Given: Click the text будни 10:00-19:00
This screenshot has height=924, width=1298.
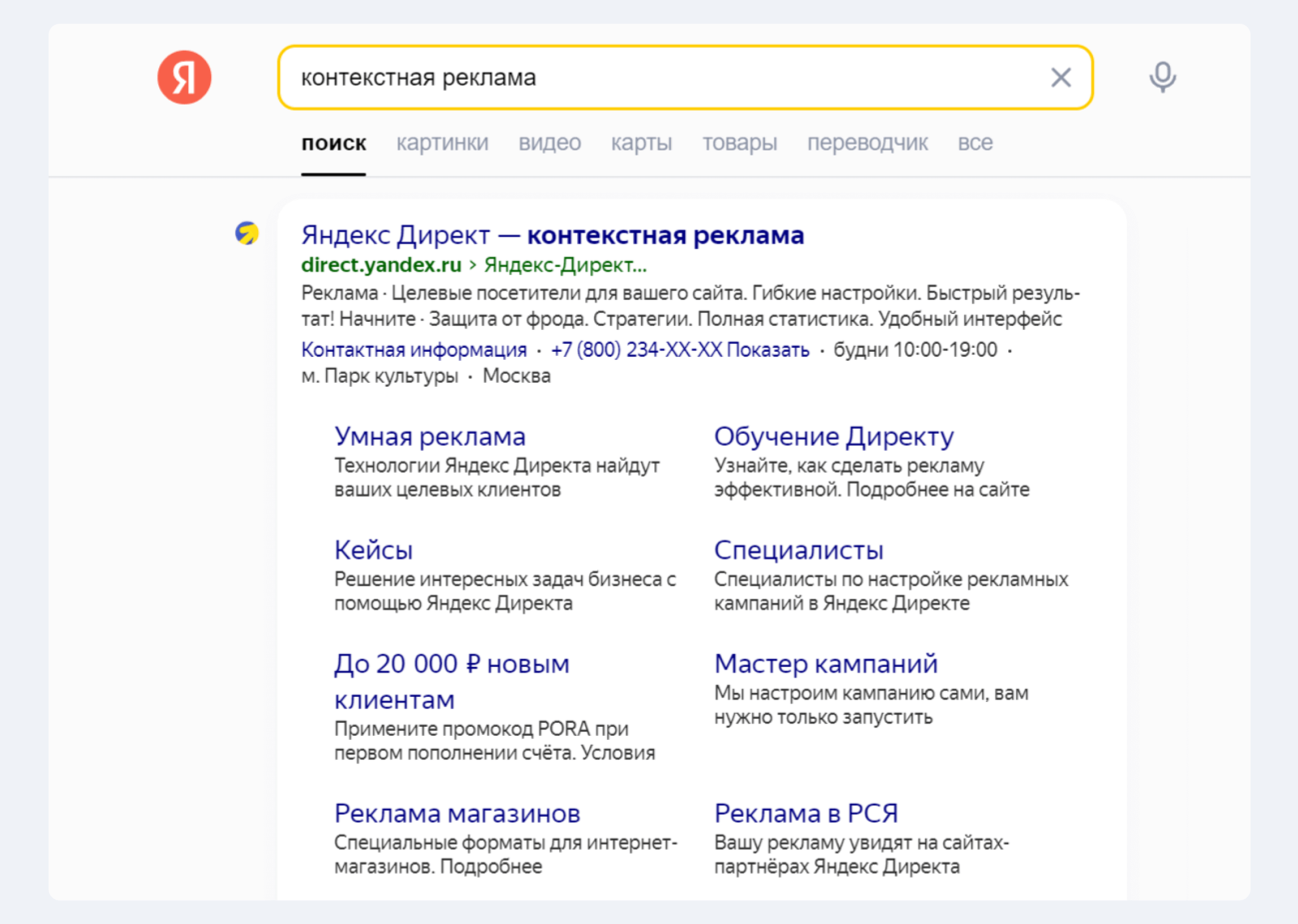Looking at the screenshot, I should coord(915,350).
